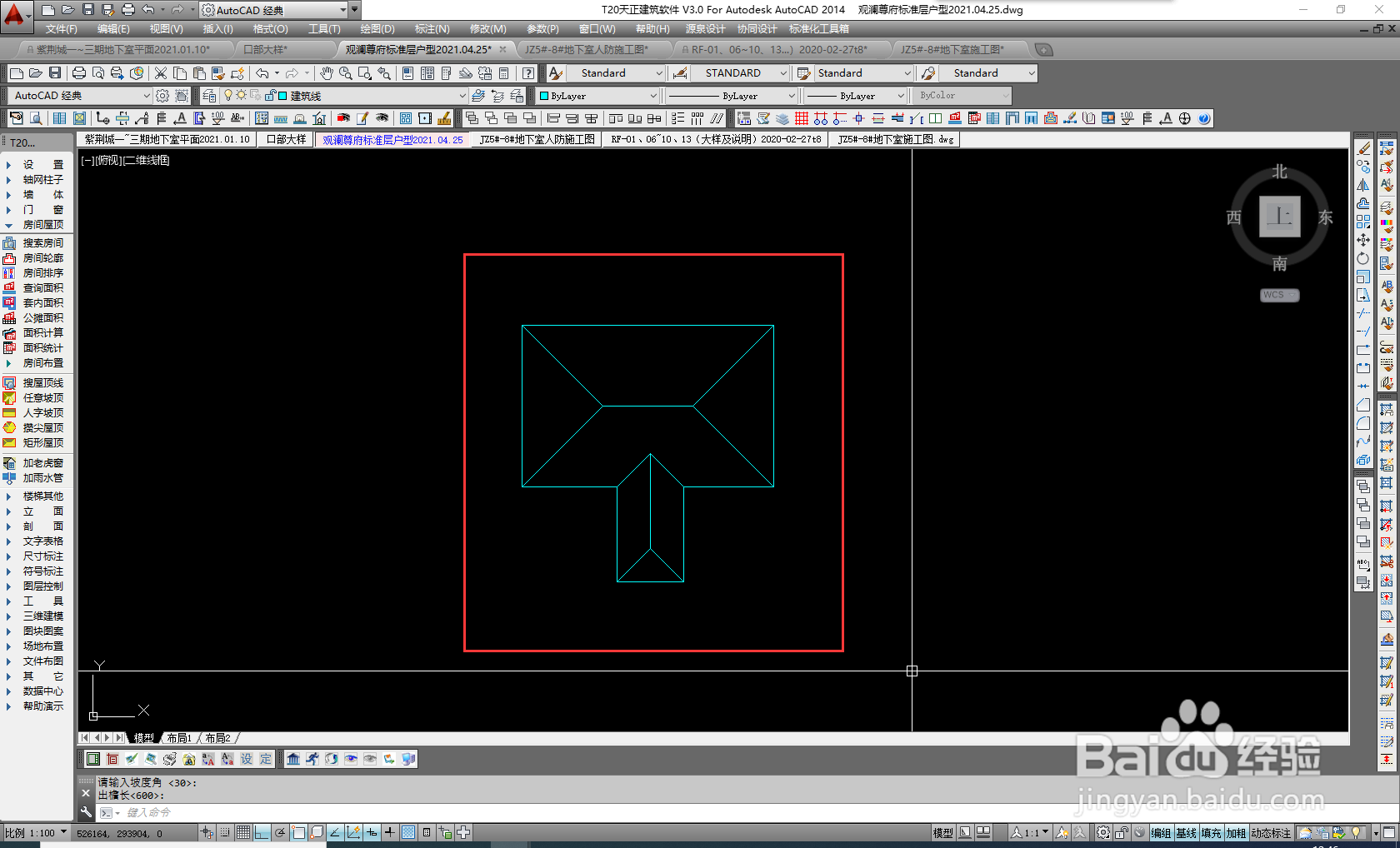Click the New drawing icon in the toolbar

[16, 73]
